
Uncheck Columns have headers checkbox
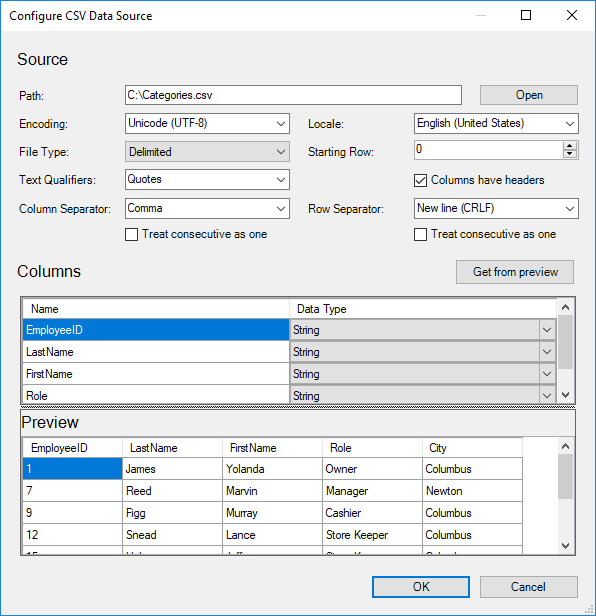[420, 180]
